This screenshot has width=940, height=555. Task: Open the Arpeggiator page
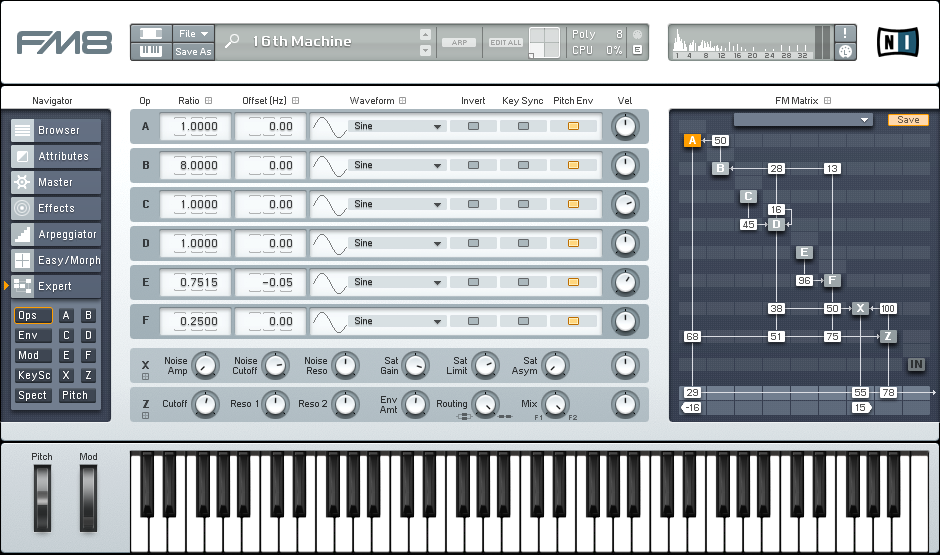click(x=56, y=234)
